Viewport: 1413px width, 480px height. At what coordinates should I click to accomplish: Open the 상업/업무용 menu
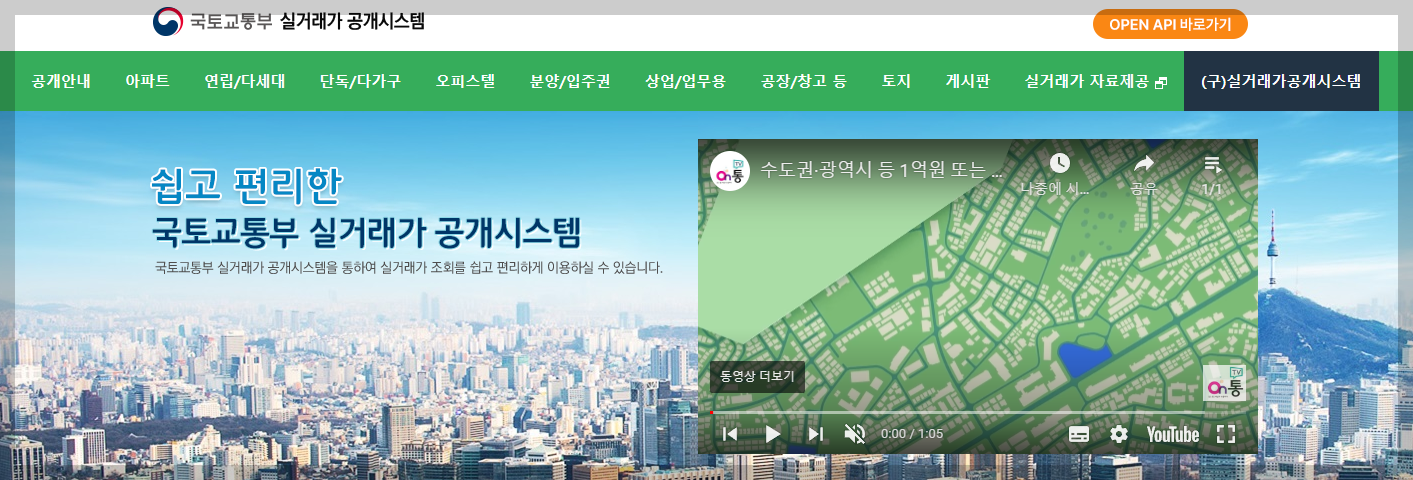coord(686,81)
